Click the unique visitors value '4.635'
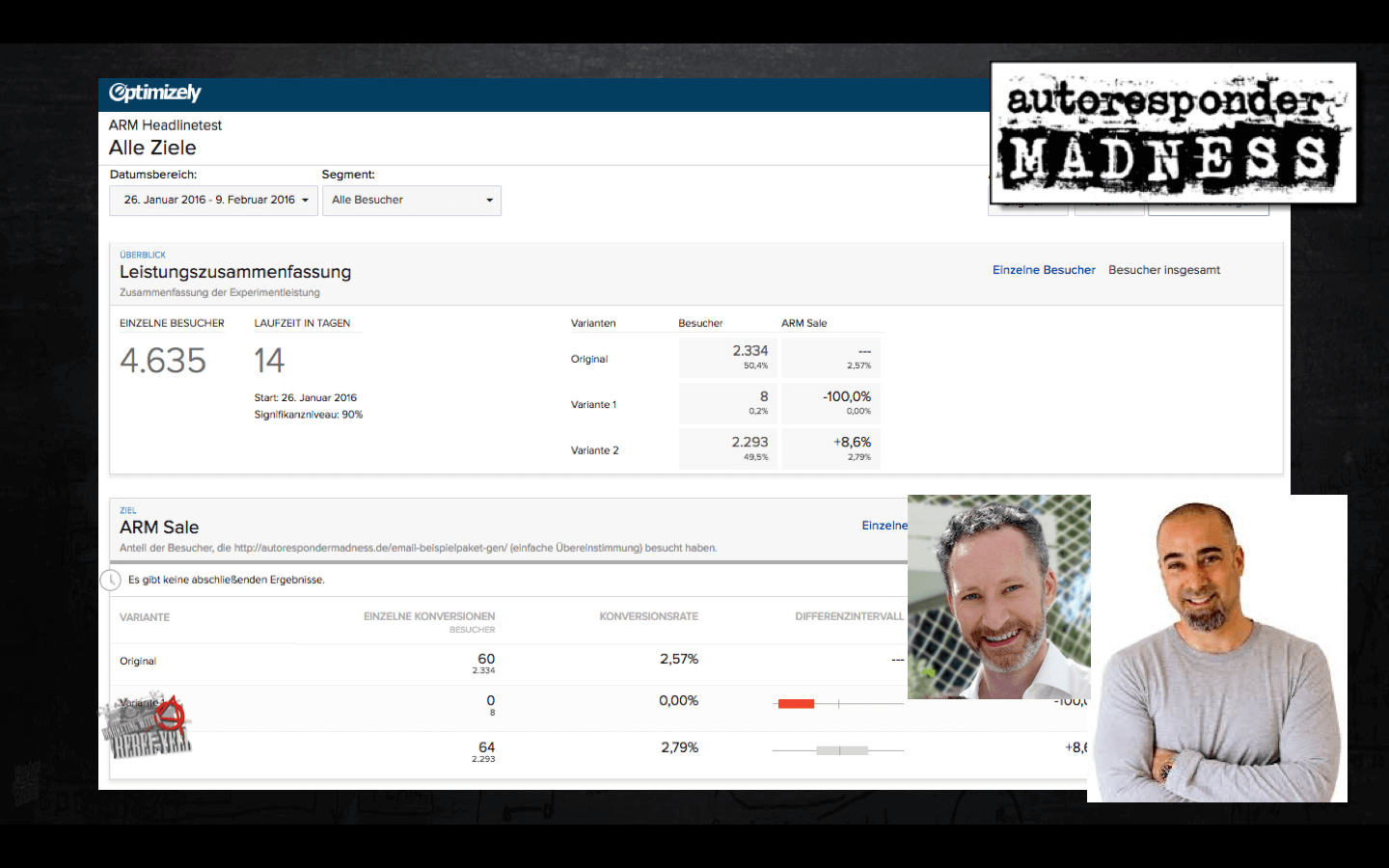Screen dimensions: 1389x868 tap(163, 361)
